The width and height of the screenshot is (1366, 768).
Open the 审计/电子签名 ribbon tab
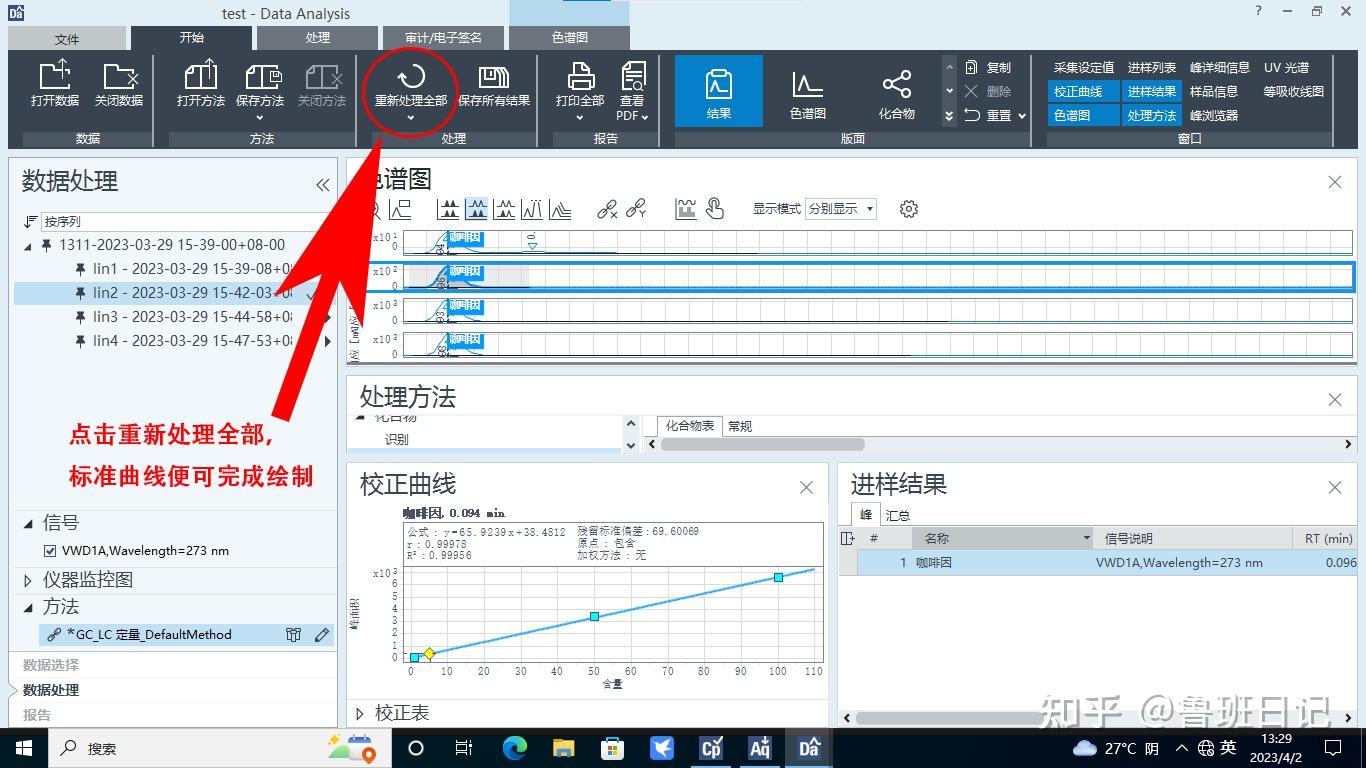(x=443, y=38)
